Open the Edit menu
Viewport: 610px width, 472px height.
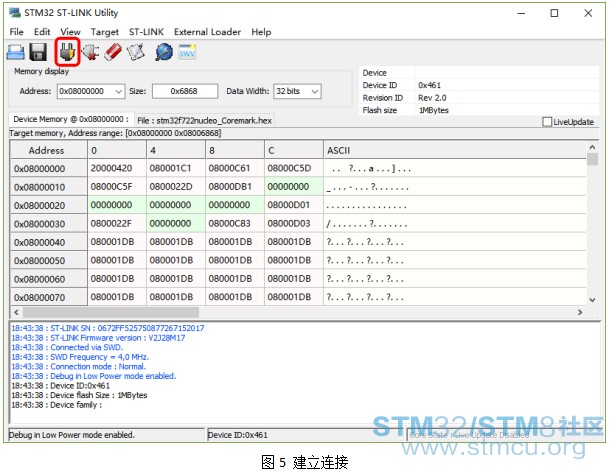[x=42, y=32]
